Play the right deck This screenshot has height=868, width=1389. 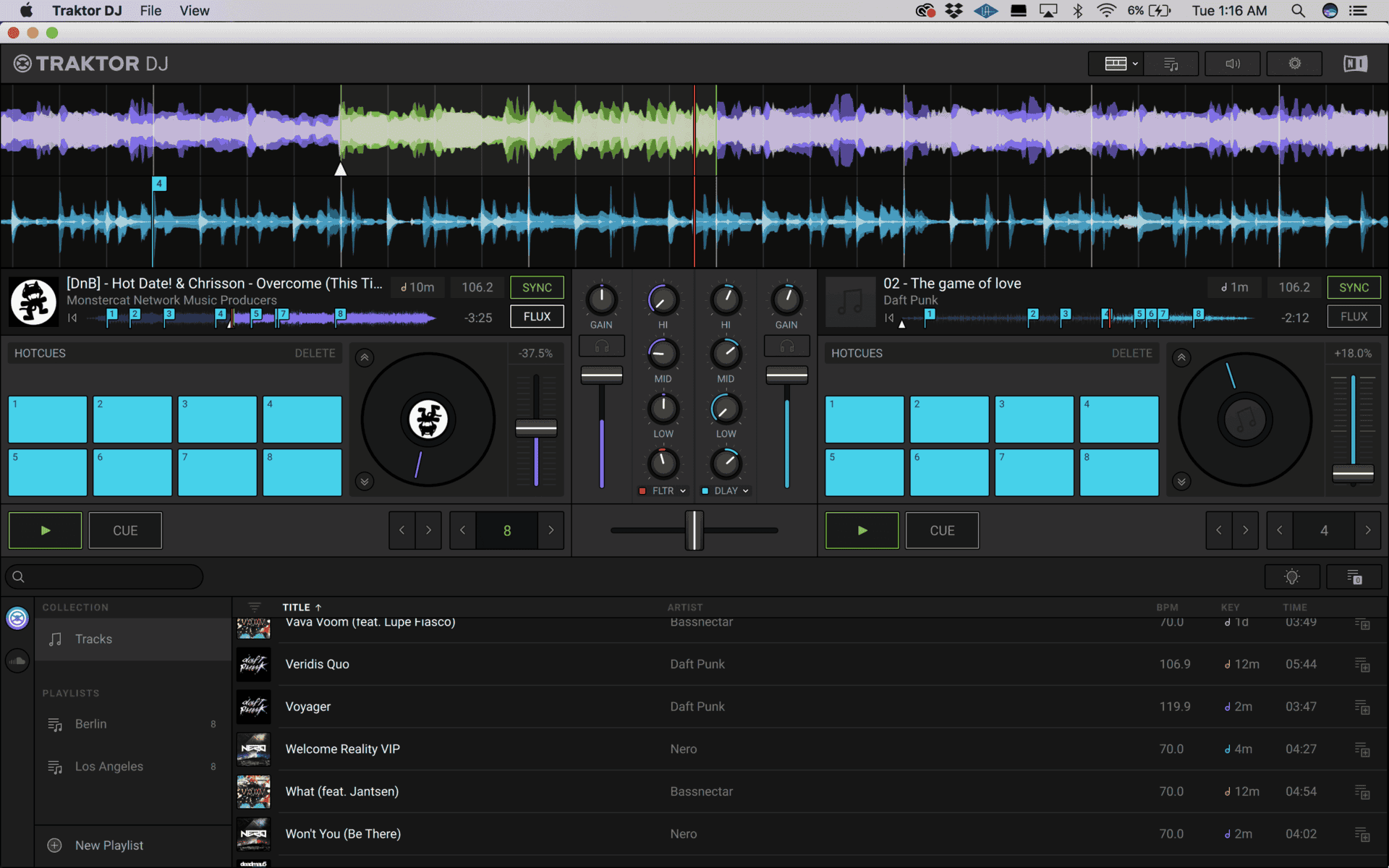click(862, 530)
